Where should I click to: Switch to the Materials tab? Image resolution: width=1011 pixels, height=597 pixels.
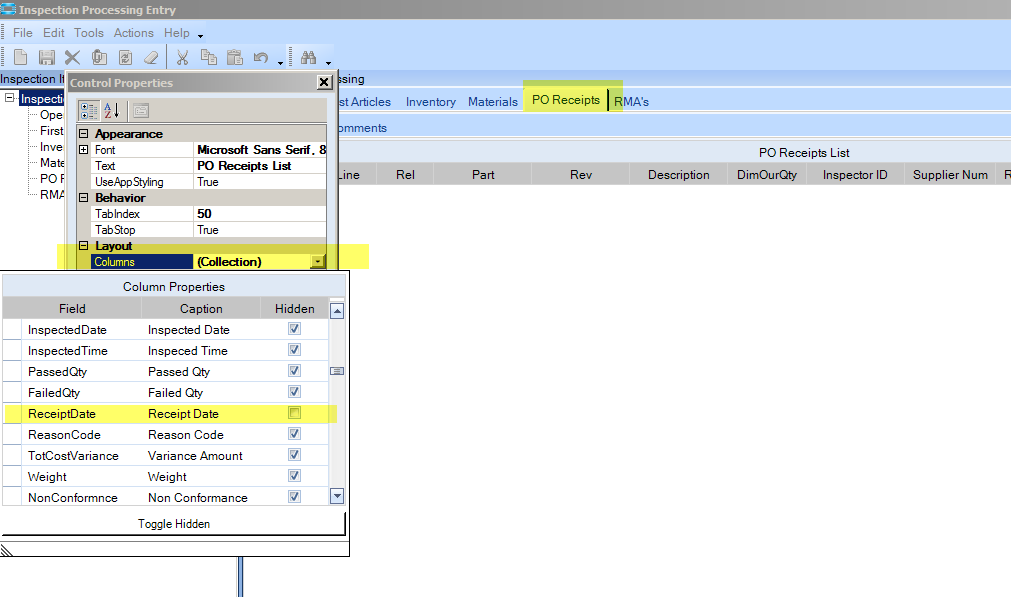coord(493,102)
